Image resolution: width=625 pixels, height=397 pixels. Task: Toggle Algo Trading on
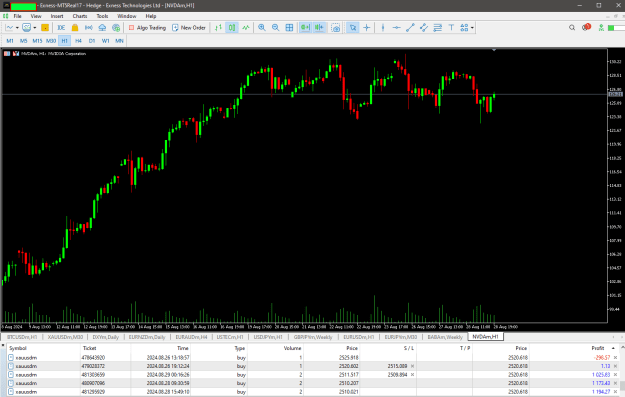pos(147,28)
